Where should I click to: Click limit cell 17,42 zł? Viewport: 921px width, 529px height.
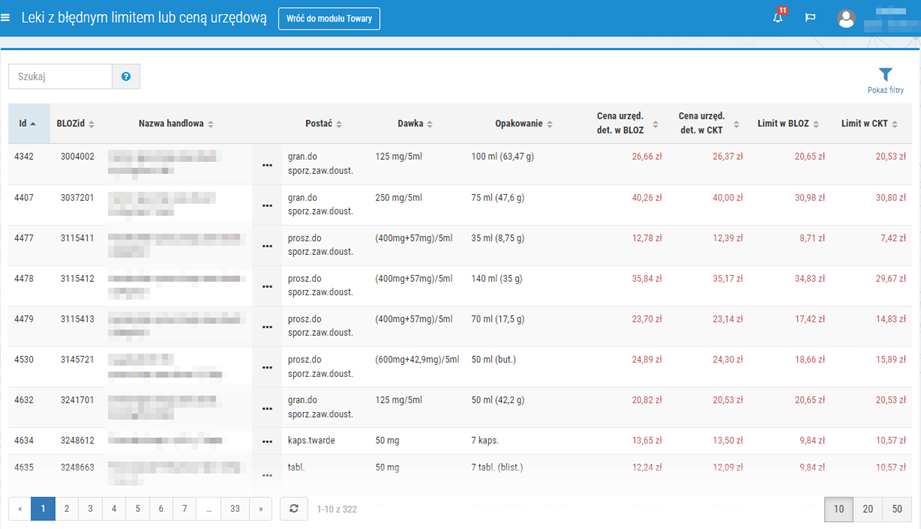click(x=810, y=319)
